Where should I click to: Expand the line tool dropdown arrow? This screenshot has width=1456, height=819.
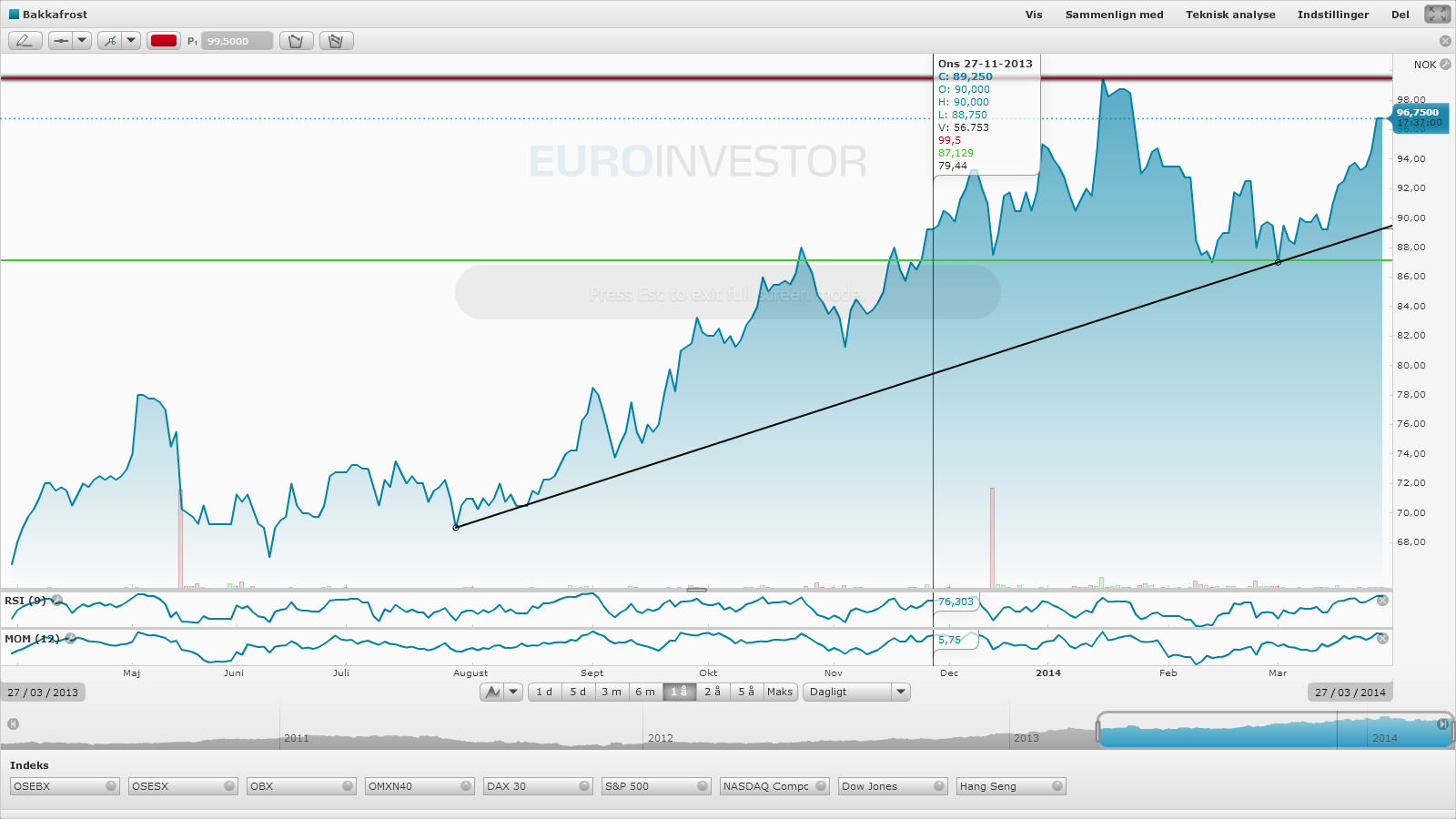[82, 41]
